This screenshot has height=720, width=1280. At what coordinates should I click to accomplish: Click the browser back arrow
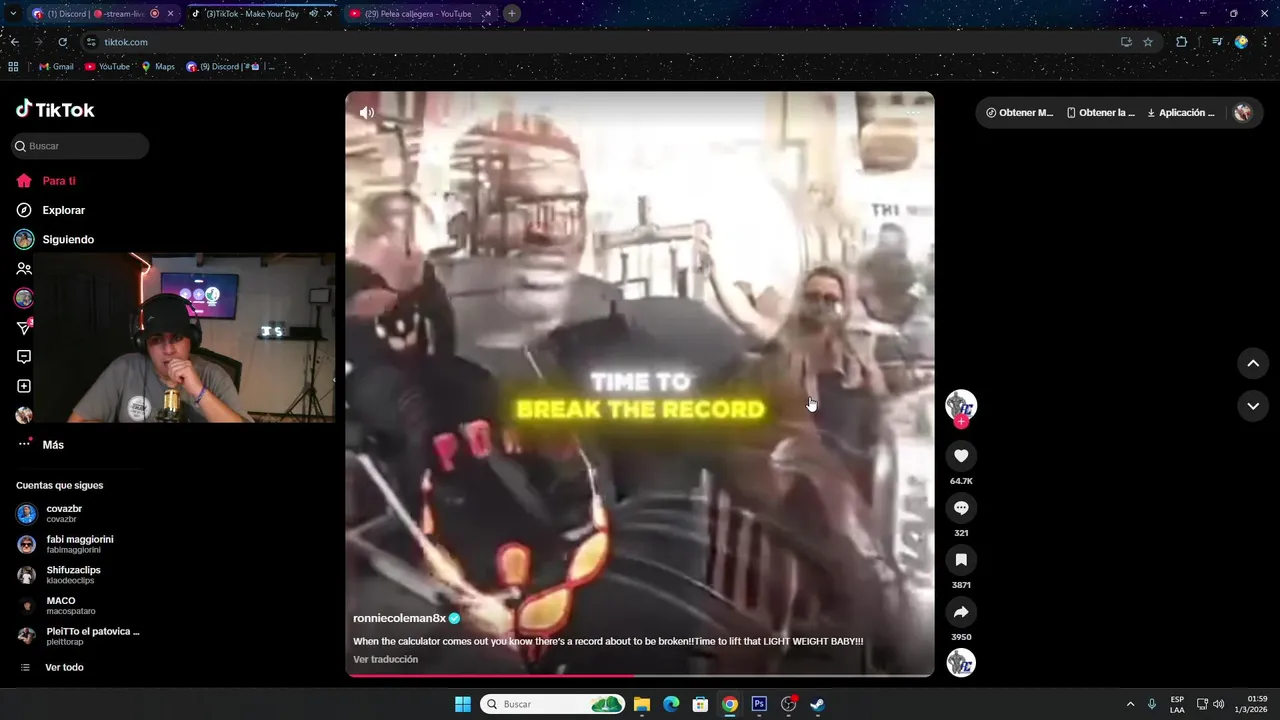click(x=14, y=42)
